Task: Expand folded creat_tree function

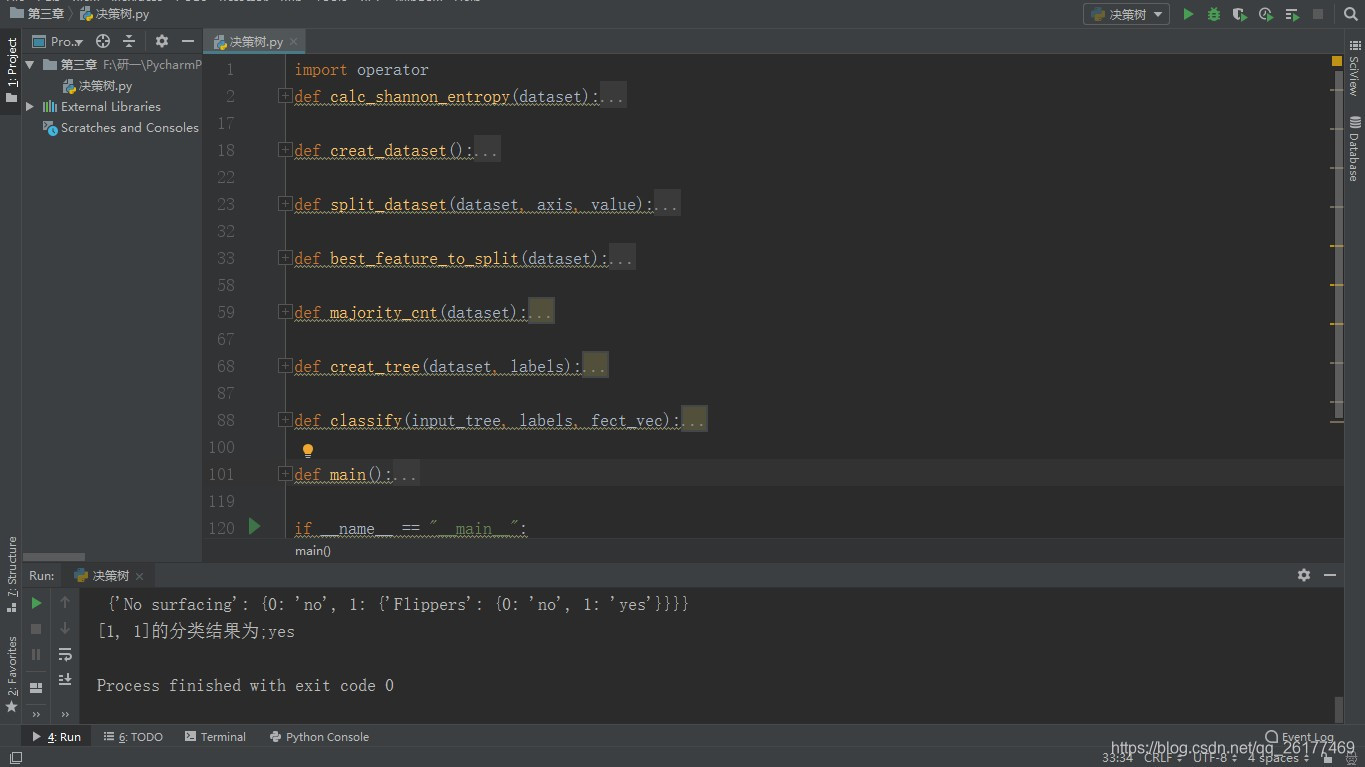Action: (285, 366)
